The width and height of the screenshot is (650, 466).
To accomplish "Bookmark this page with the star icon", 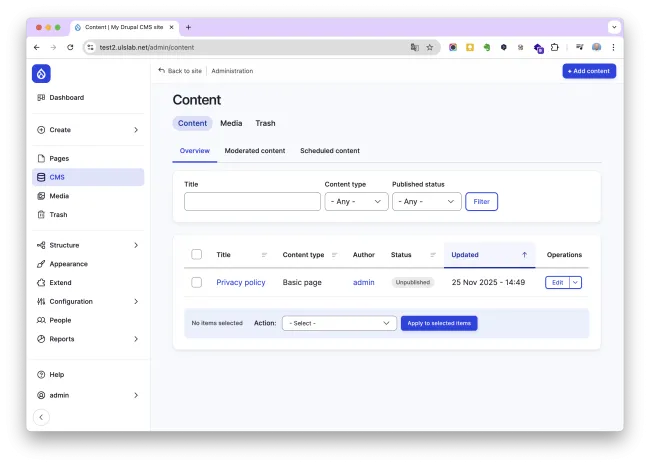I will click(430, 47).
